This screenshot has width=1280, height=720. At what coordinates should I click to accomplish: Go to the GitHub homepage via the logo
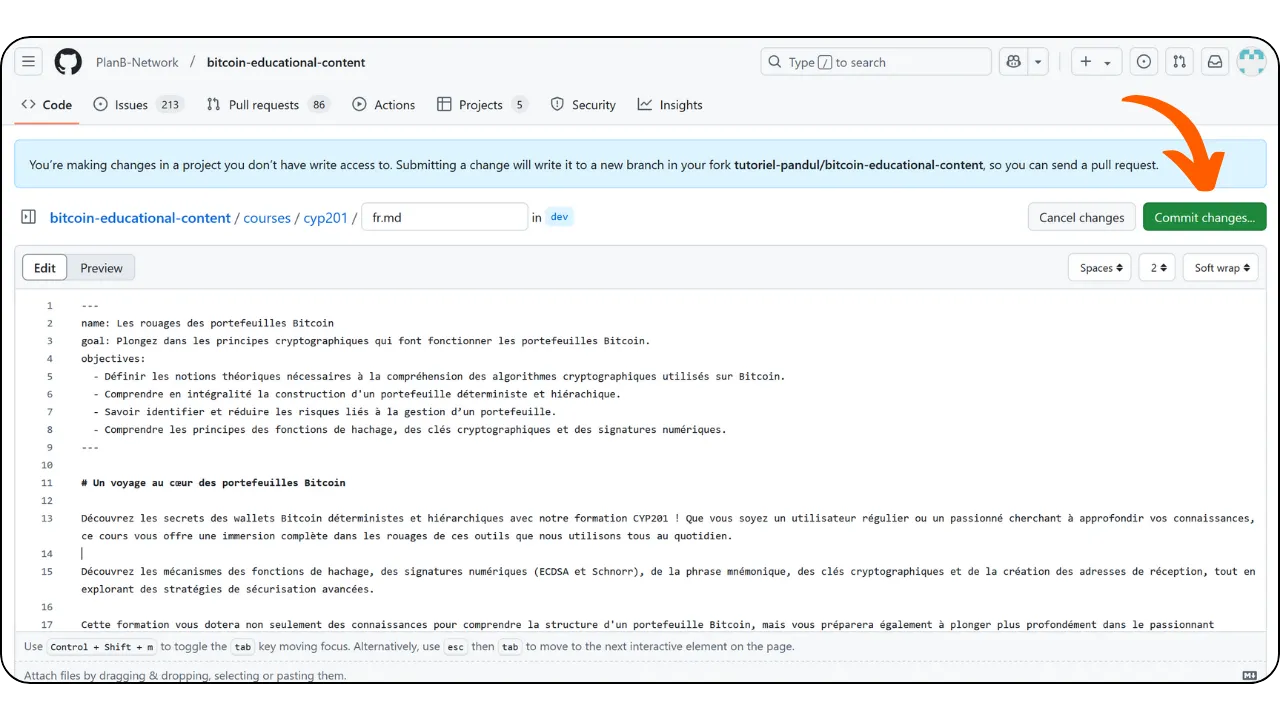[x=68, y=62]
